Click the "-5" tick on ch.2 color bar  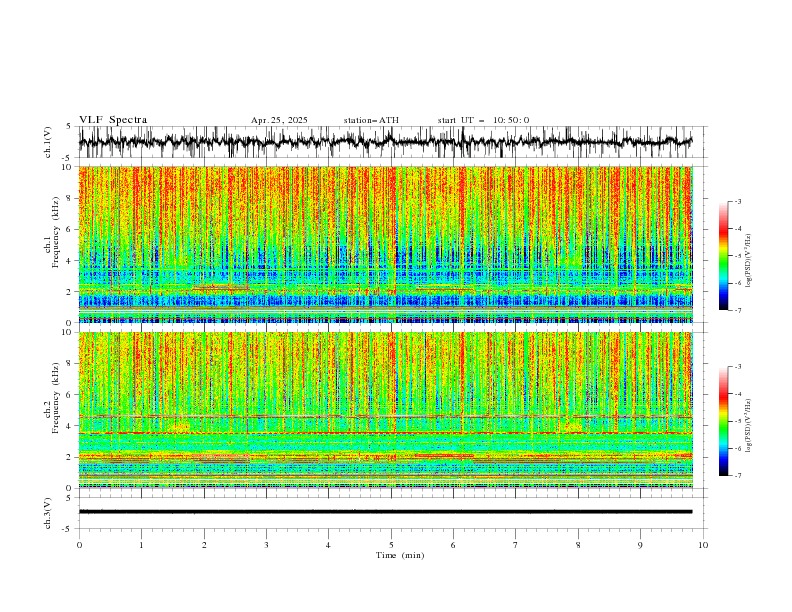(738, 421)
